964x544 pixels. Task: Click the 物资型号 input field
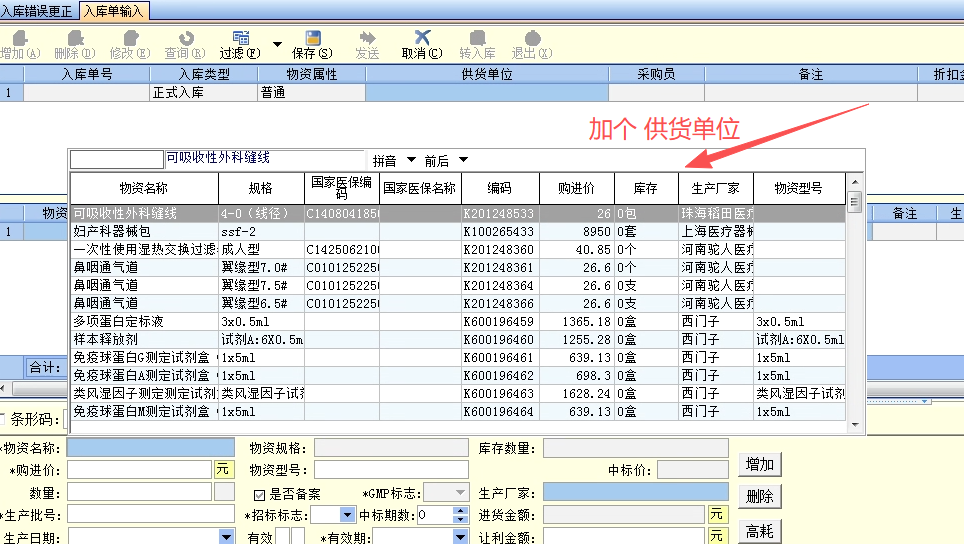[391, 470]
